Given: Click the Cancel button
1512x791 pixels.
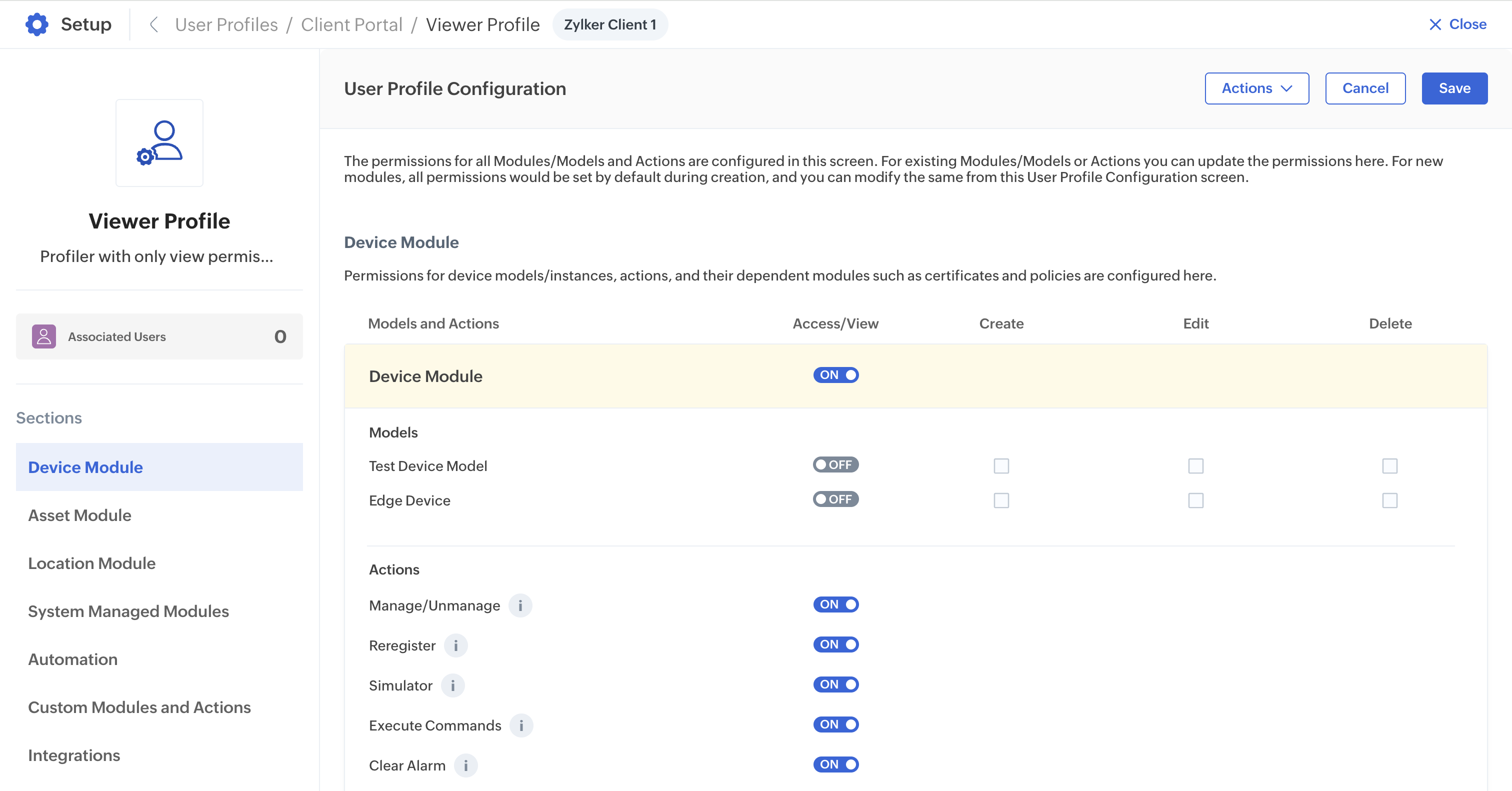Looking at the screenshot, I should click(1364, 88).
